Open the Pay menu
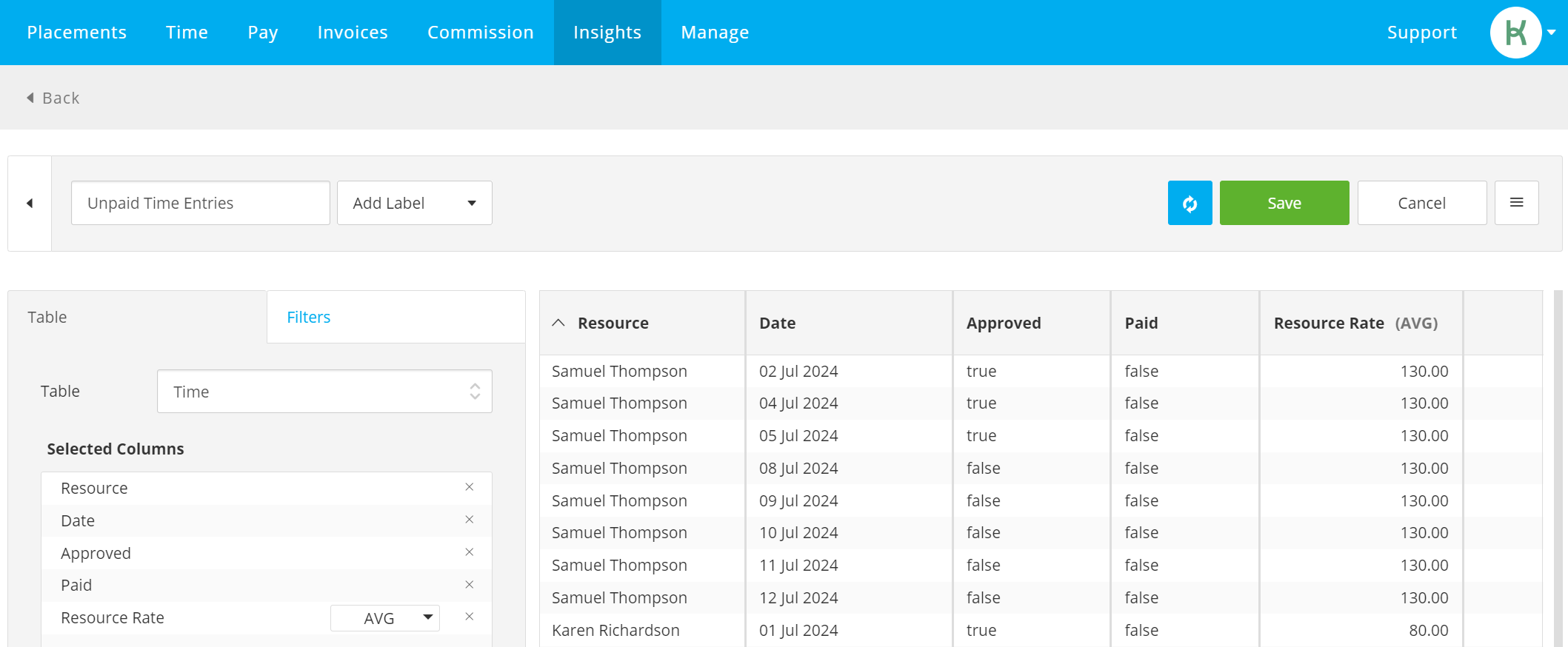 263,33
